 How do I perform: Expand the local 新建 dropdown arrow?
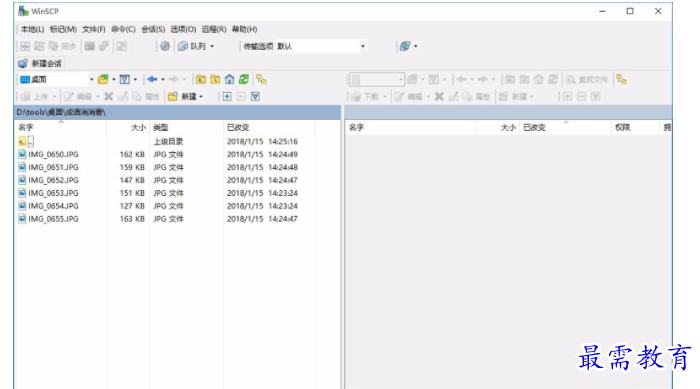[x=201, y=96]
